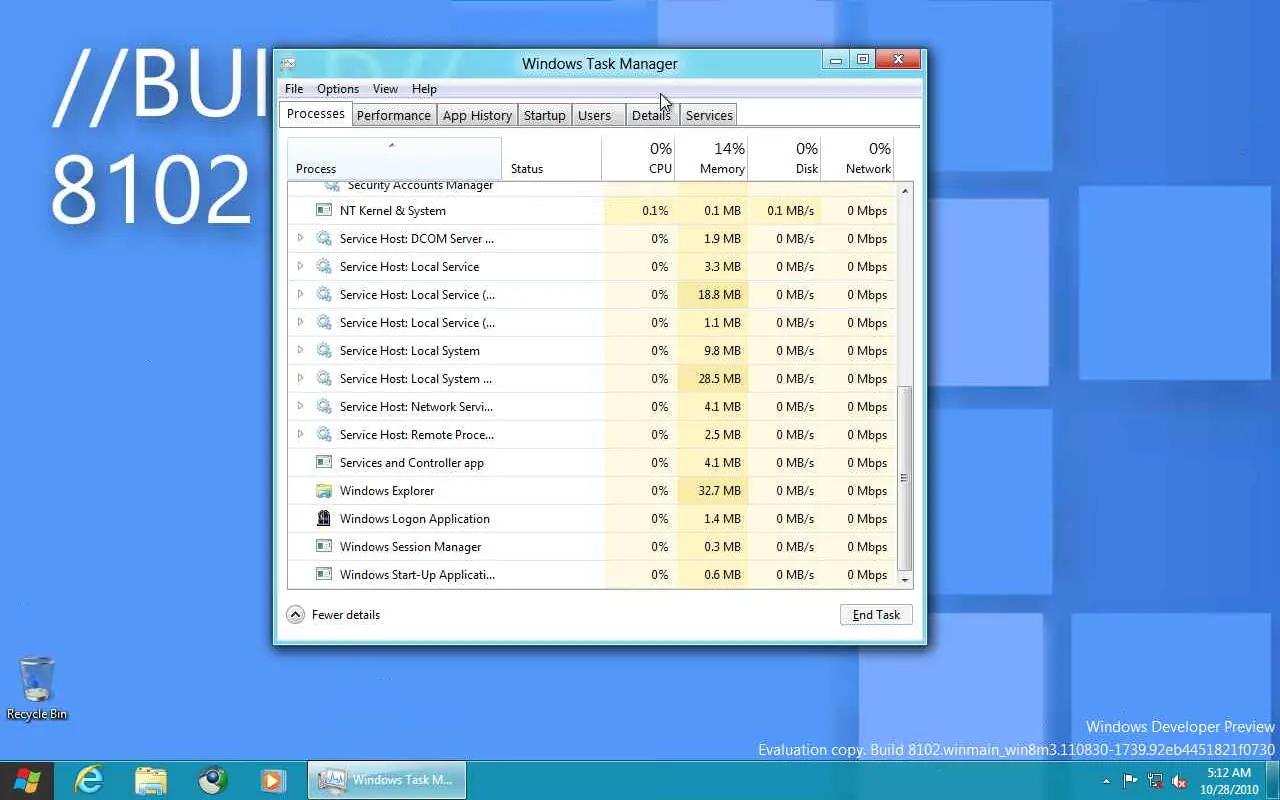The height and width of the screenshot is (800, 1280).
Task: Click the process list scroll up arrow
Action: point(905,191)
